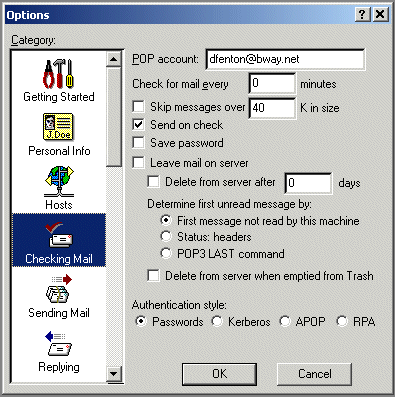Enable Delete from server when emptied from Trash
Image resolution: width=395 pixels, height=397 pixels.
[153, 276]
